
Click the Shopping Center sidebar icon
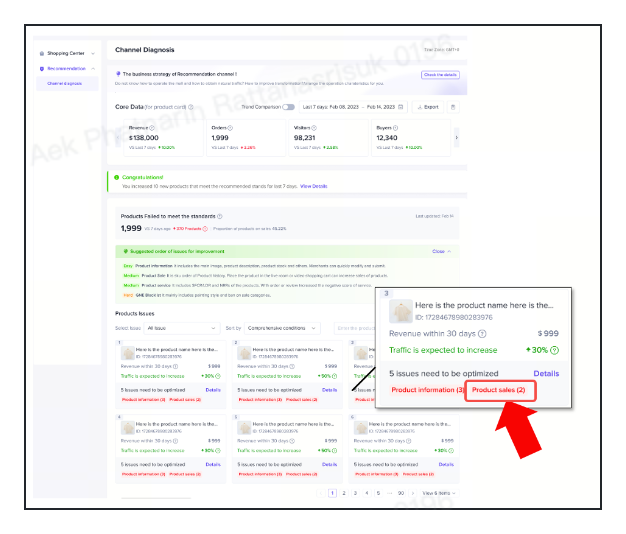coord(42,53)
